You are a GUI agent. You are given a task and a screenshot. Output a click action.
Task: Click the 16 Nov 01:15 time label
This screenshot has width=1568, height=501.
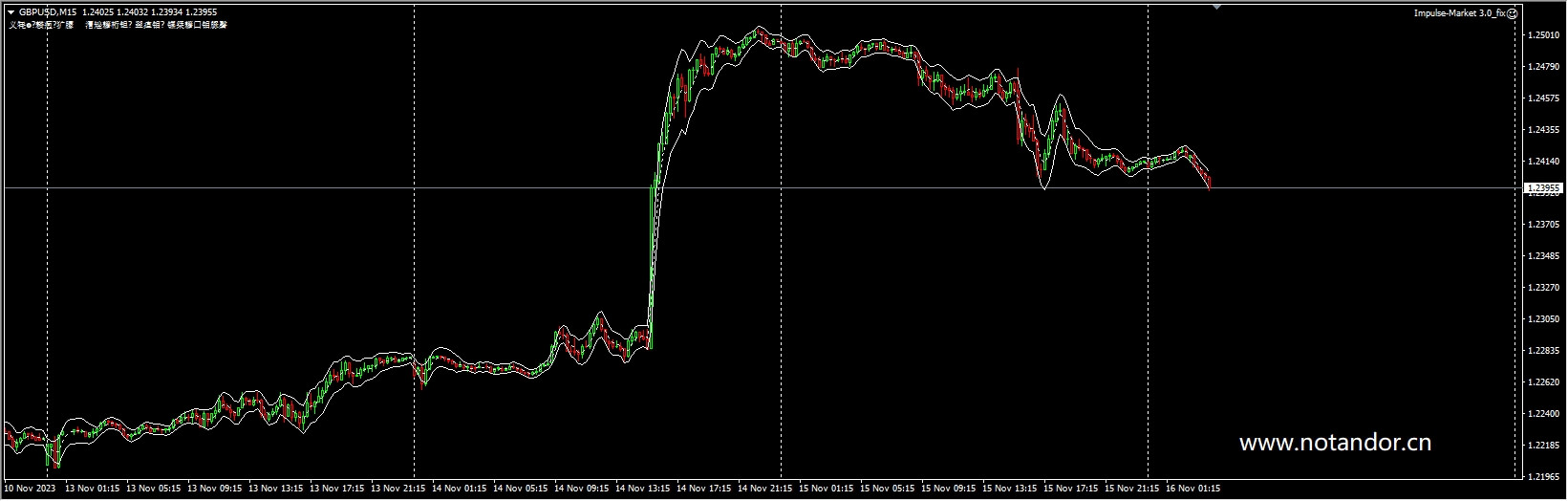[1192, 489]
